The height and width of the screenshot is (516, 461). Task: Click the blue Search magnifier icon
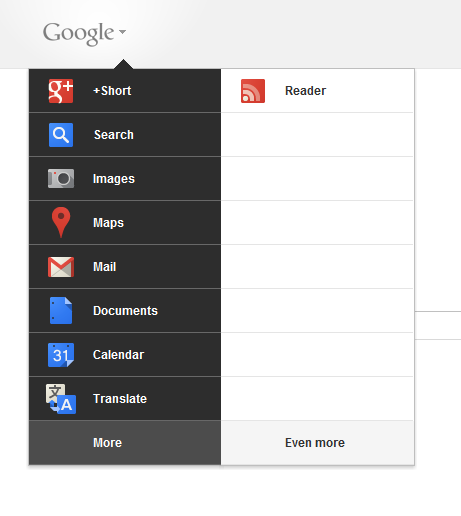(x=61, y=135)
